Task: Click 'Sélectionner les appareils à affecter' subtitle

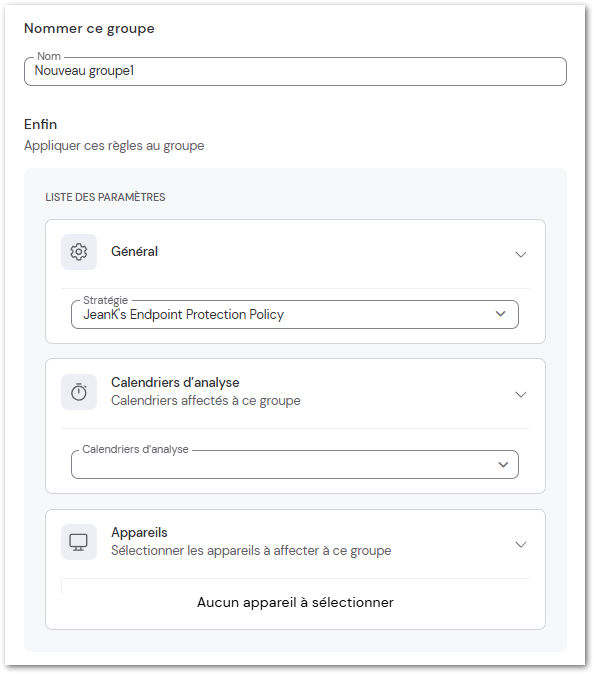Action: [251, 551]
